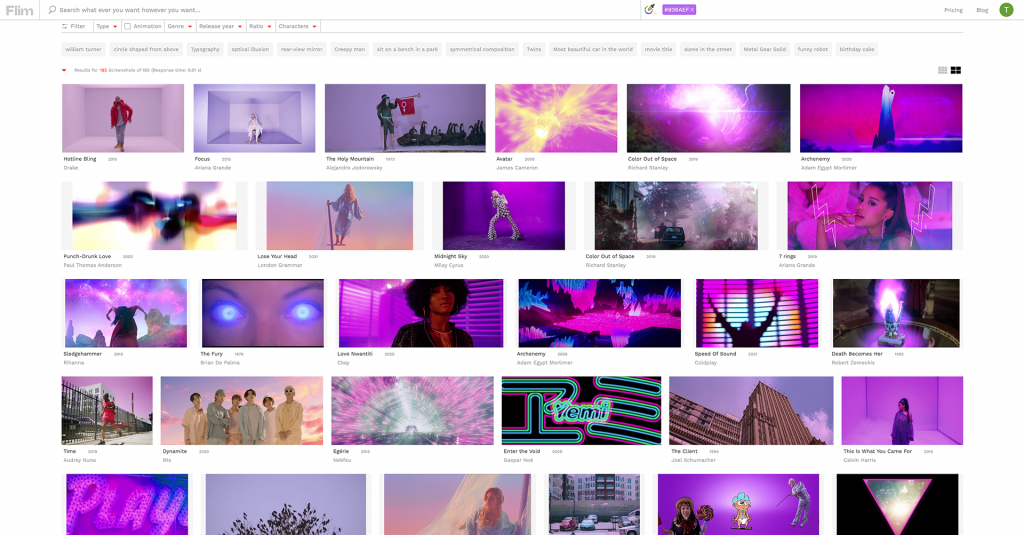Open This Is What You Came For thumbnail
The width and height of the screenshot is (1024, 535).
click(x=902, y=410)
